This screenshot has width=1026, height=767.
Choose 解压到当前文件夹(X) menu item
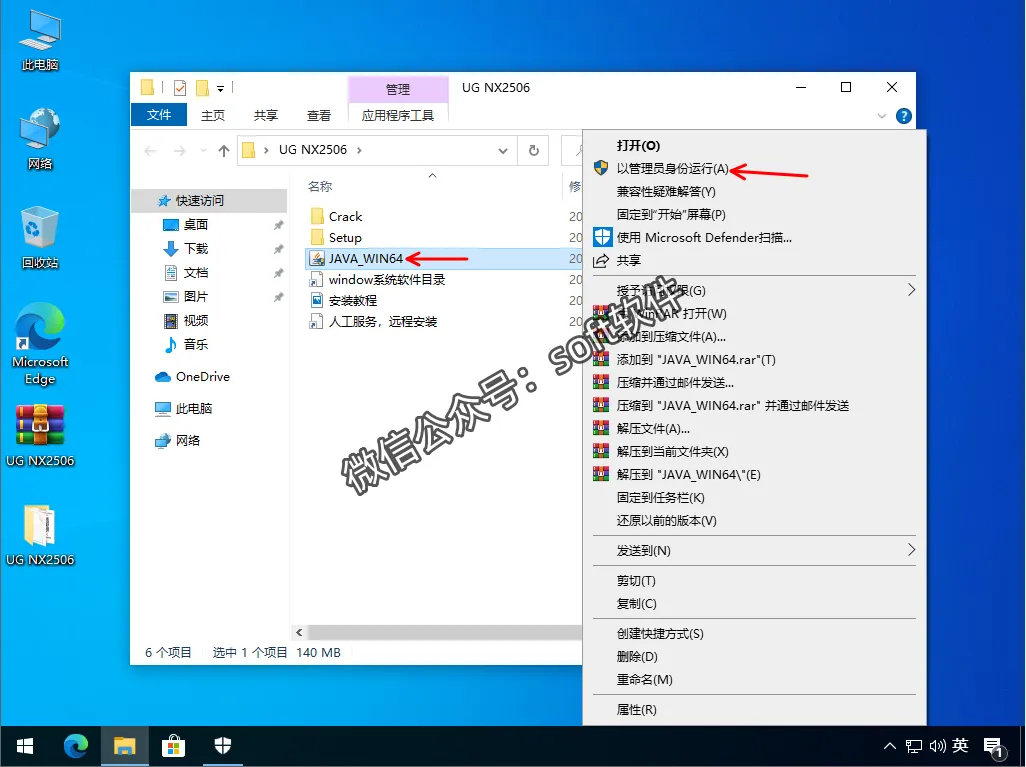(x=754, y=452)
